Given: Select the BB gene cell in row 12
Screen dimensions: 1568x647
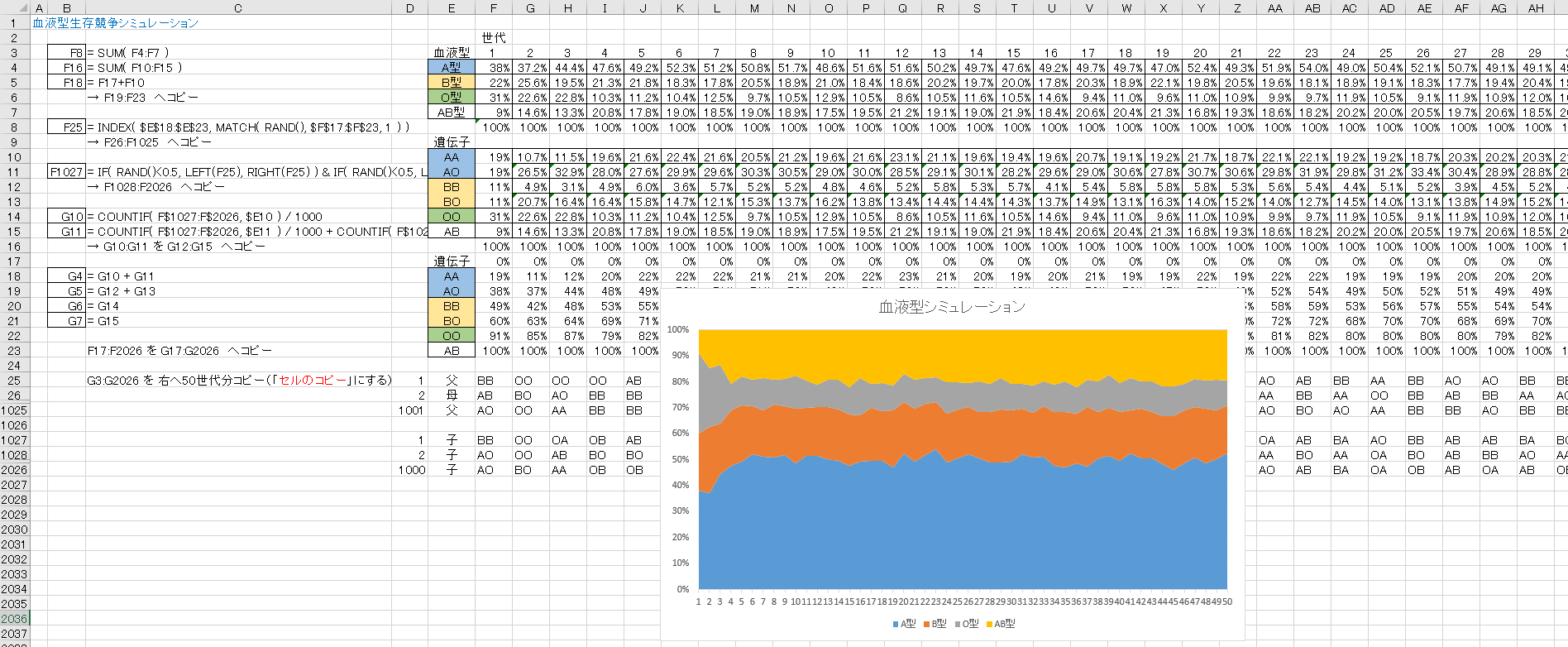Looking at the screenshot, I should [452, 187].
